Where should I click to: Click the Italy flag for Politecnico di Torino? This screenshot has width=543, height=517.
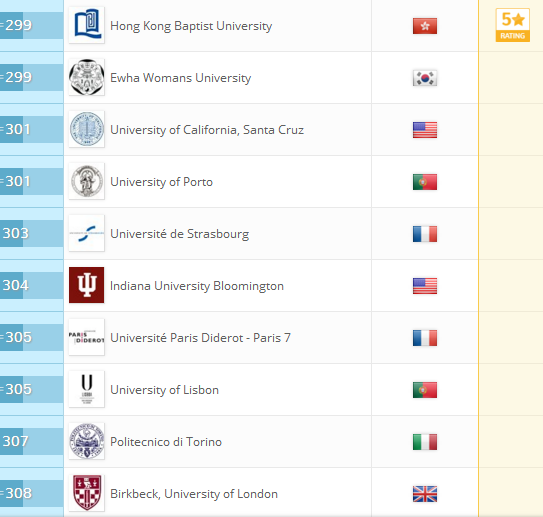click(x=425, y=442)
